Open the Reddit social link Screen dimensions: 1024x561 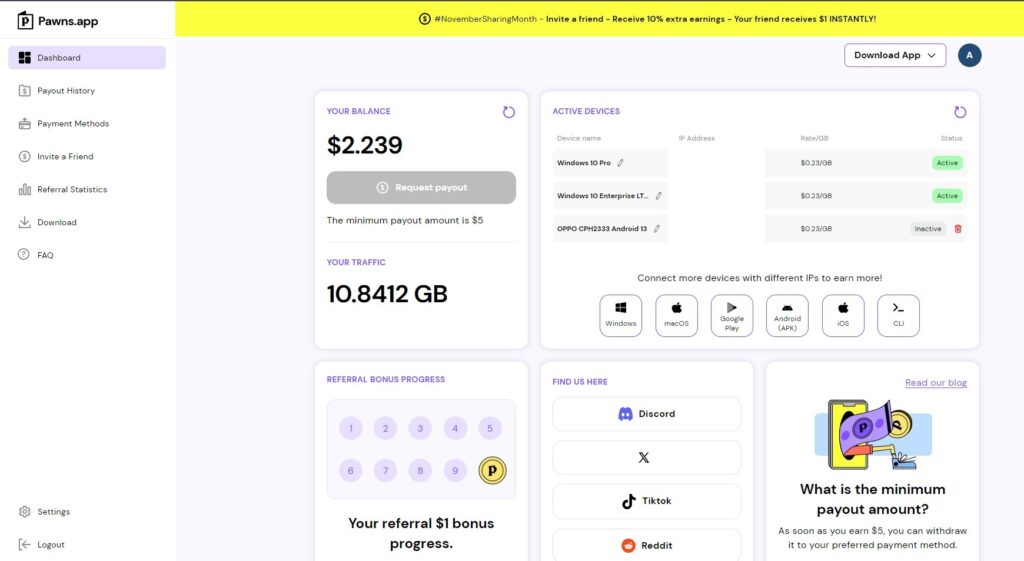(x=647, y=545)
